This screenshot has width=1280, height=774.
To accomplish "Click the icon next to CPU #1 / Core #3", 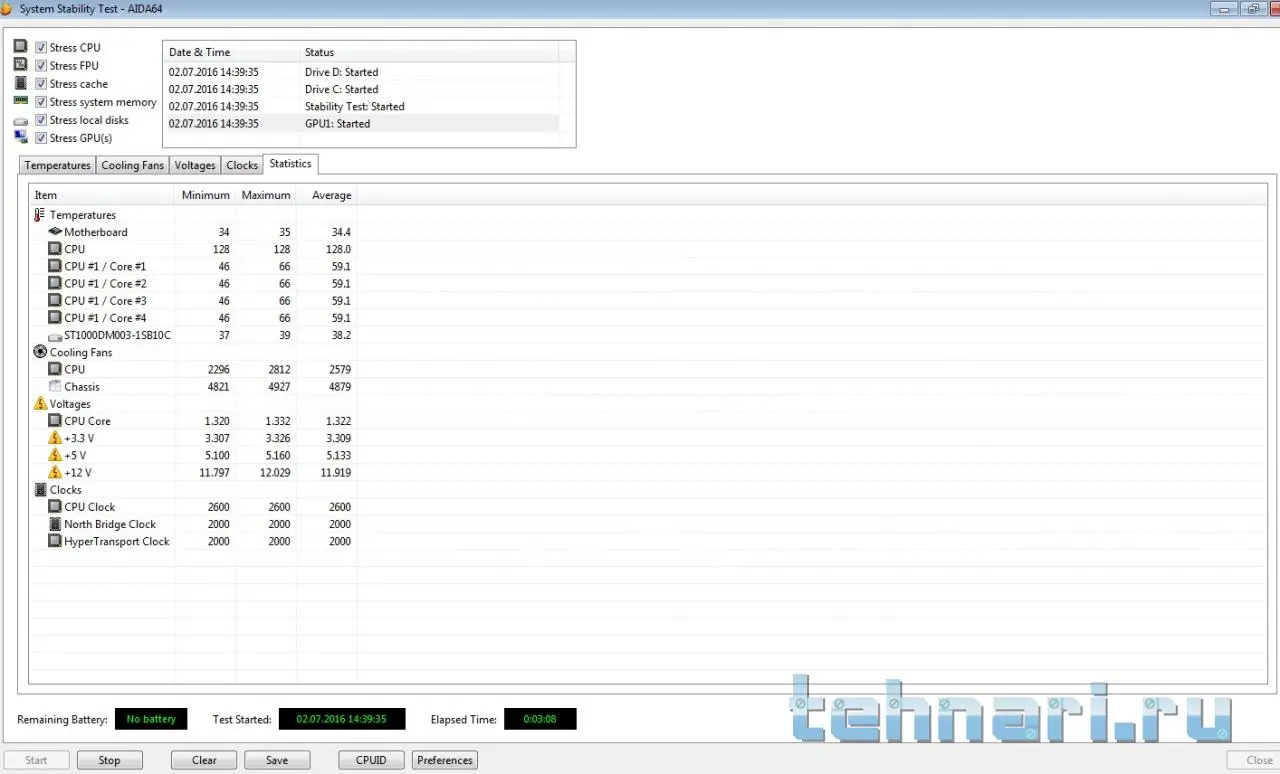I will coord(55,300).
